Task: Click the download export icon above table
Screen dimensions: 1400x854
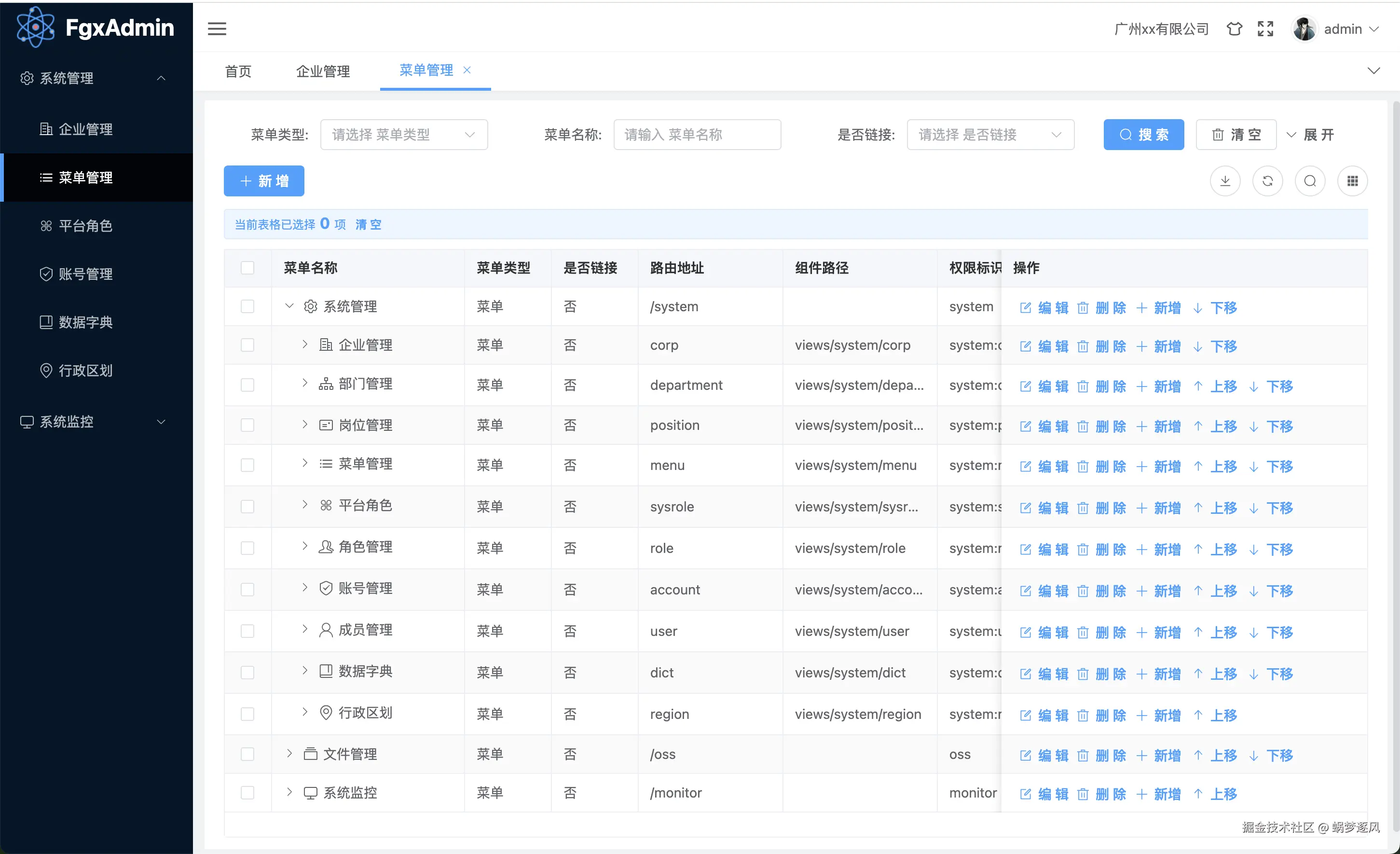Action: [1224, 180]
